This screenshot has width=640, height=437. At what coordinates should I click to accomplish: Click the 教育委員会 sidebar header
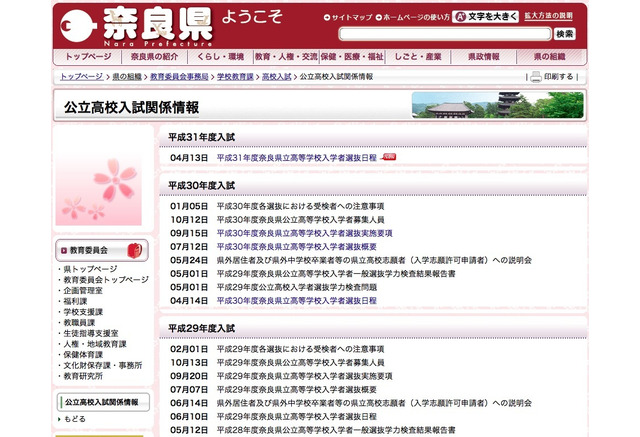tap(102, 251)
